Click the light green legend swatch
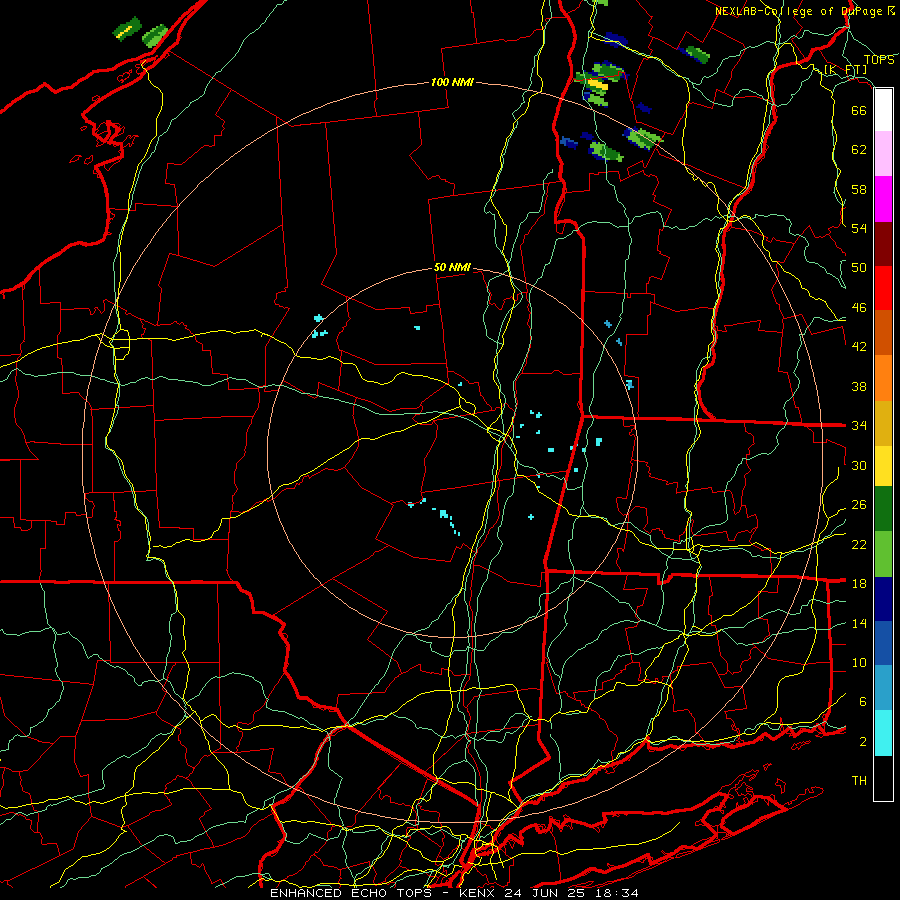 (883, 554)
